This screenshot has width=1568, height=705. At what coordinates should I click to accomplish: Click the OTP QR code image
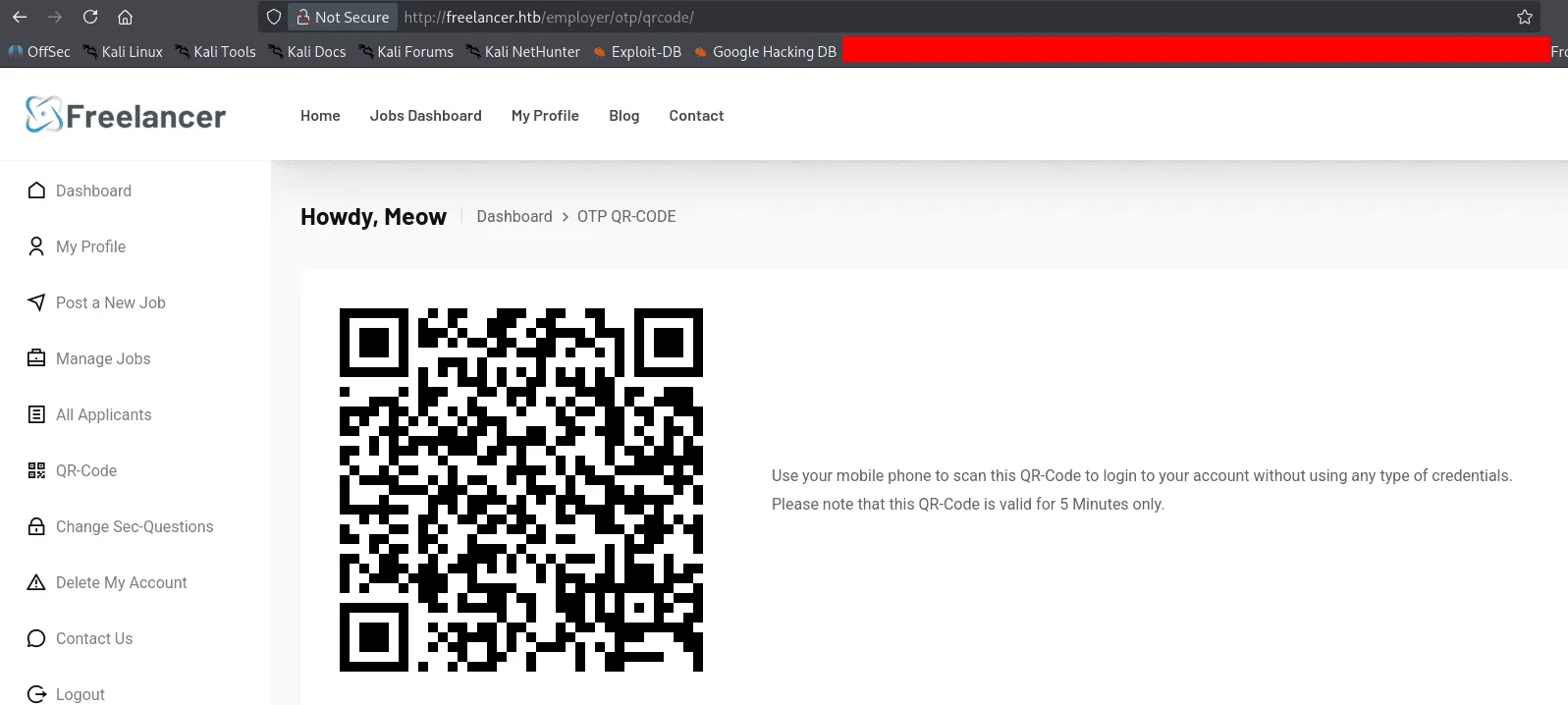[x=521, y=490]
